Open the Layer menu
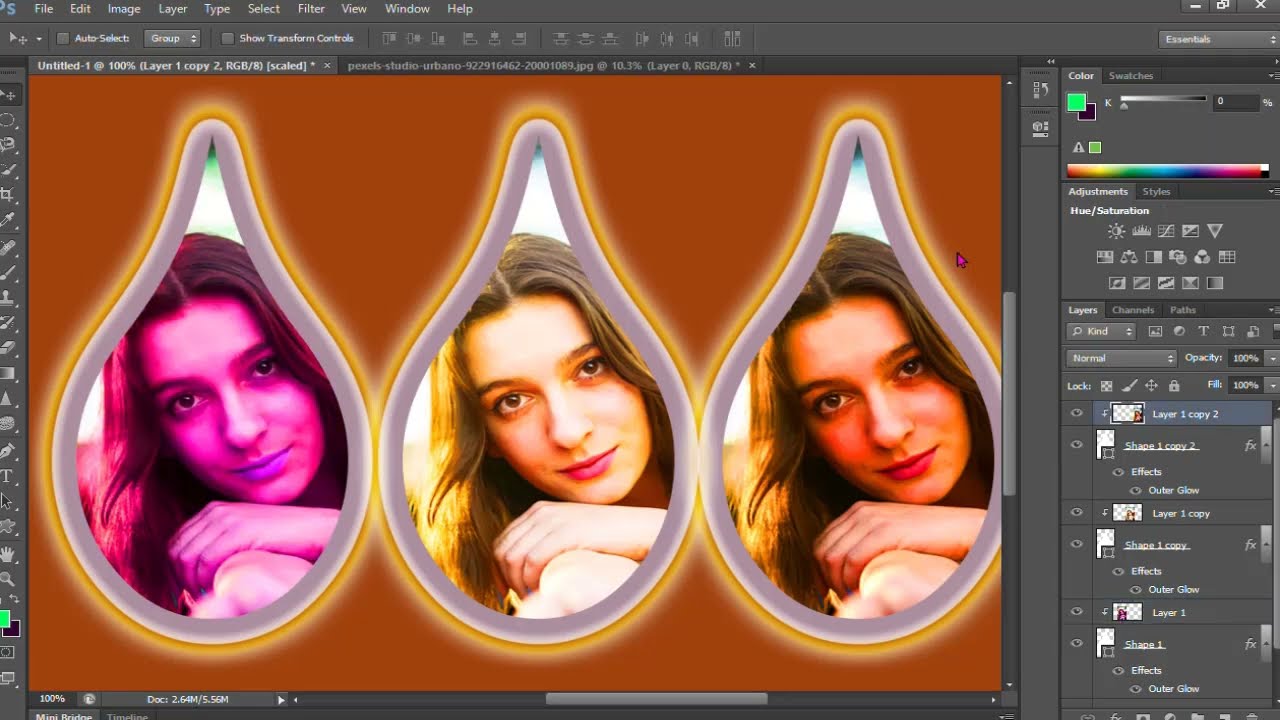Screen dimensions: 1280x720 tap(173, 8)
